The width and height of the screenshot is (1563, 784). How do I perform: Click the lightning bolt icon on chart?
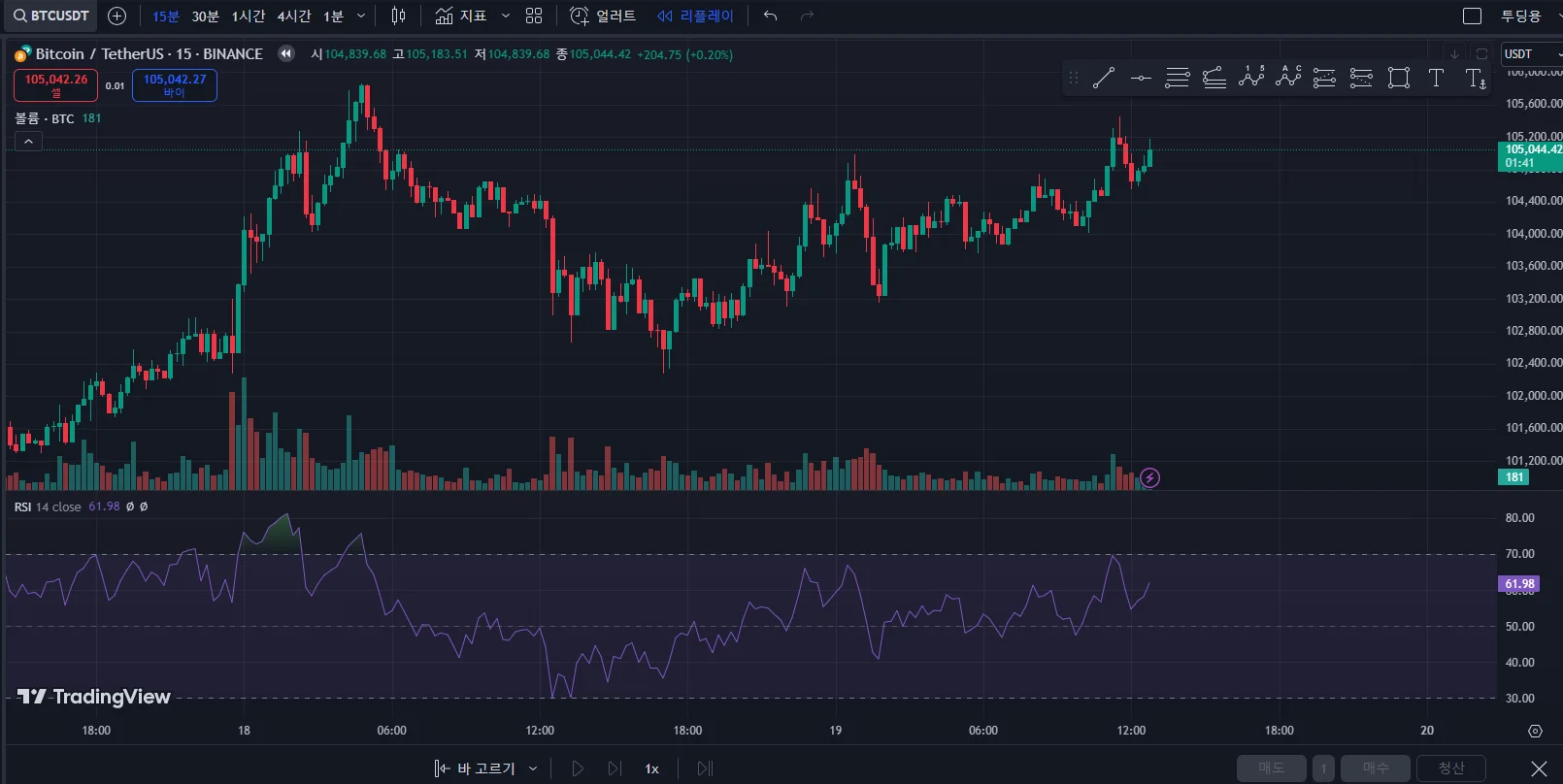tap(1149, 477)
